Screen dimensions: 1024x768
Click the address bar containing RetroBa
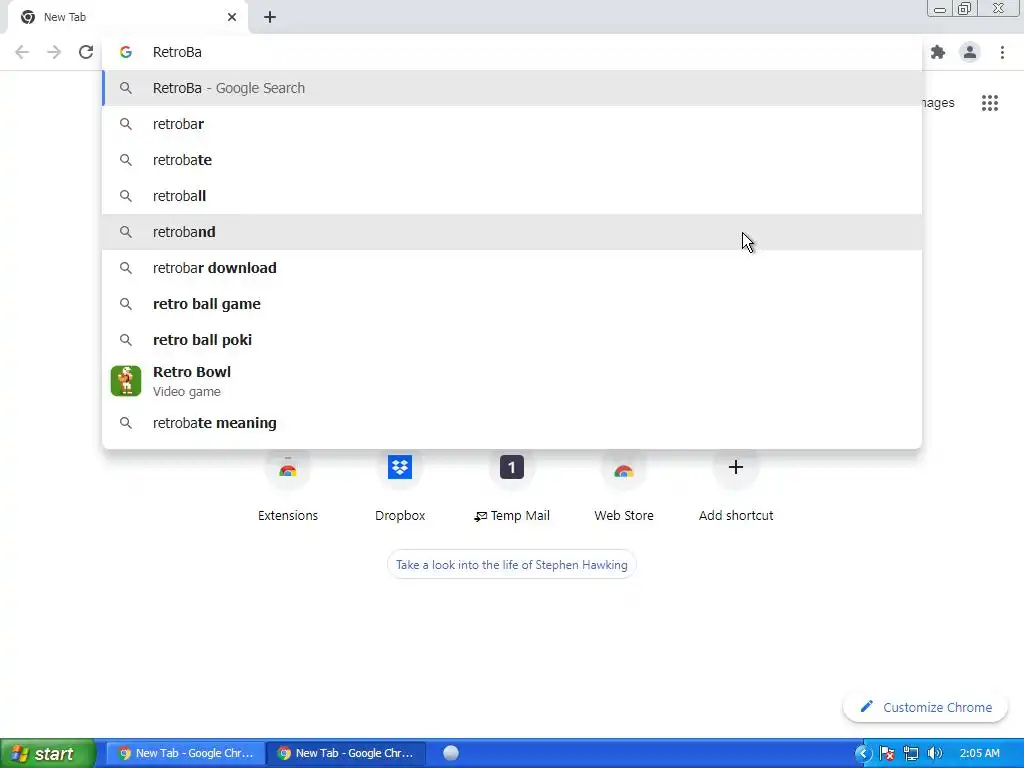click(512, 52)
